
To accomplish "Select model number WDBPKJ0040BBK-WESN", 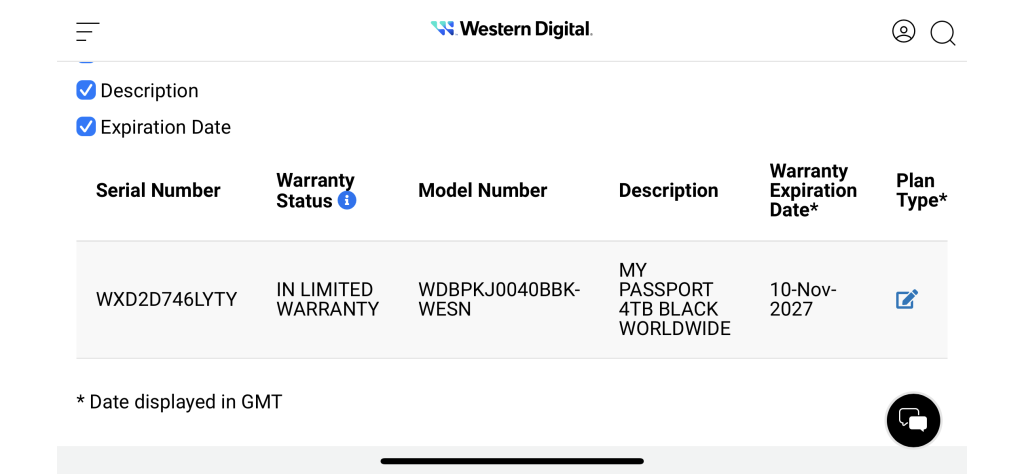I will coord(499,299).
